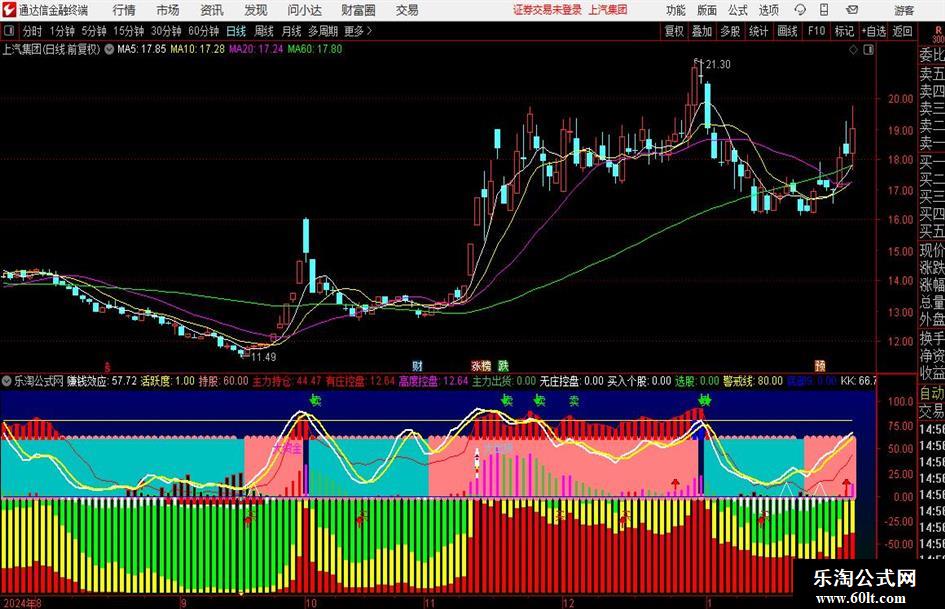
Task: Open the 发现 menu
Action: [256, 10]
